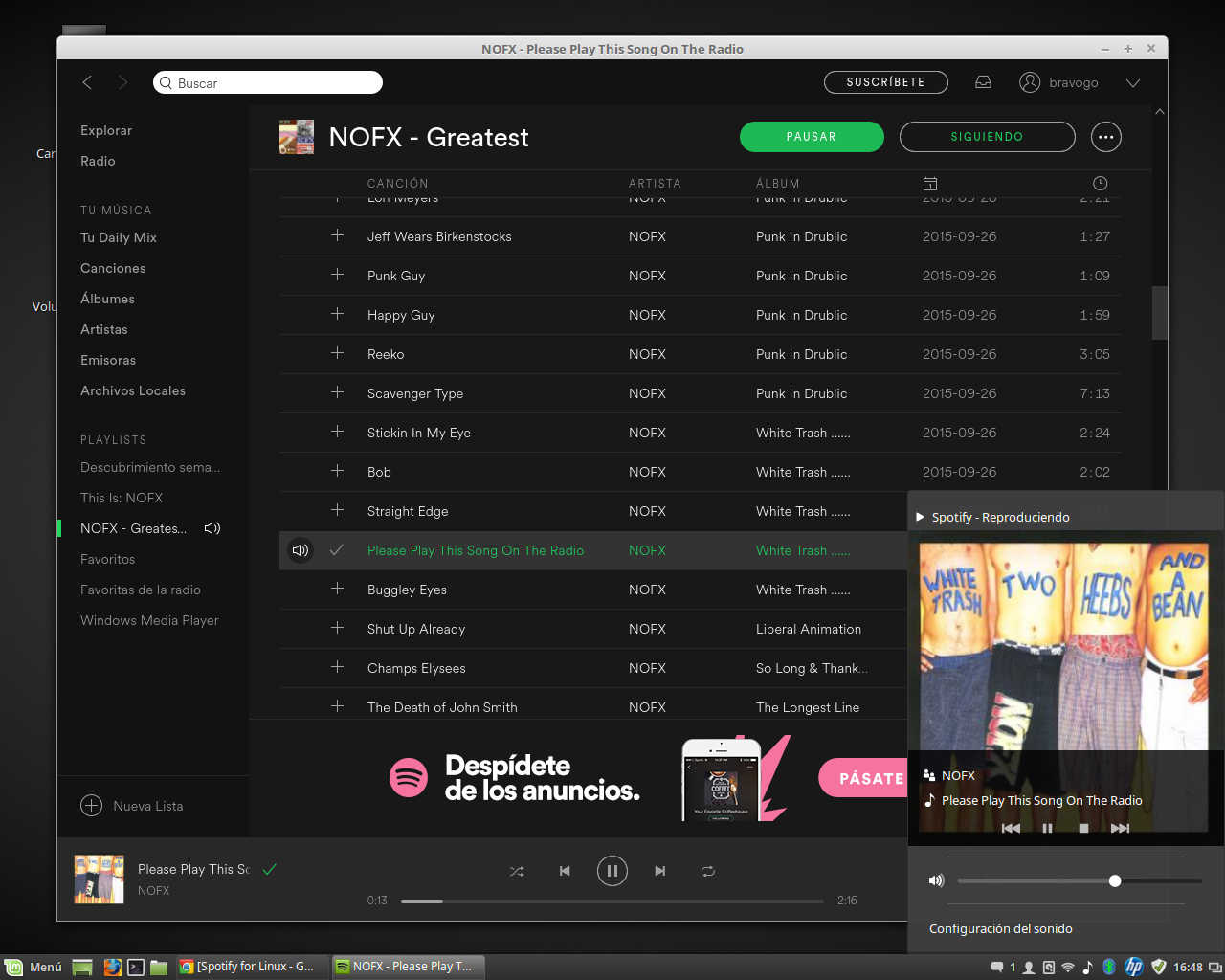Open the terminal from the taskbar
Image resolution: width=1225 pixels, height=980 pixels.
[x=136, y=967]
